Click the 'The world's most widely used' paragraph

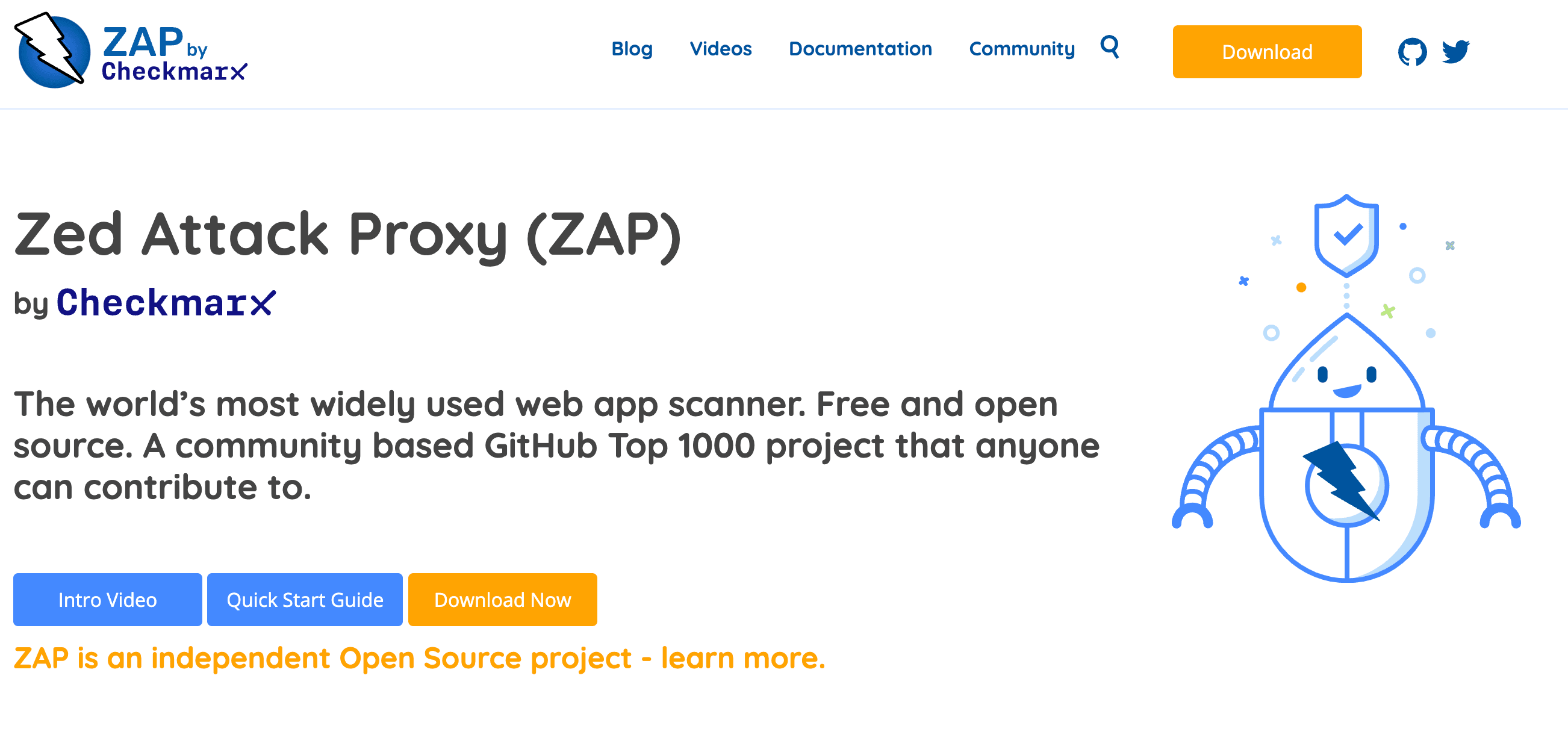tap(556, 446)
